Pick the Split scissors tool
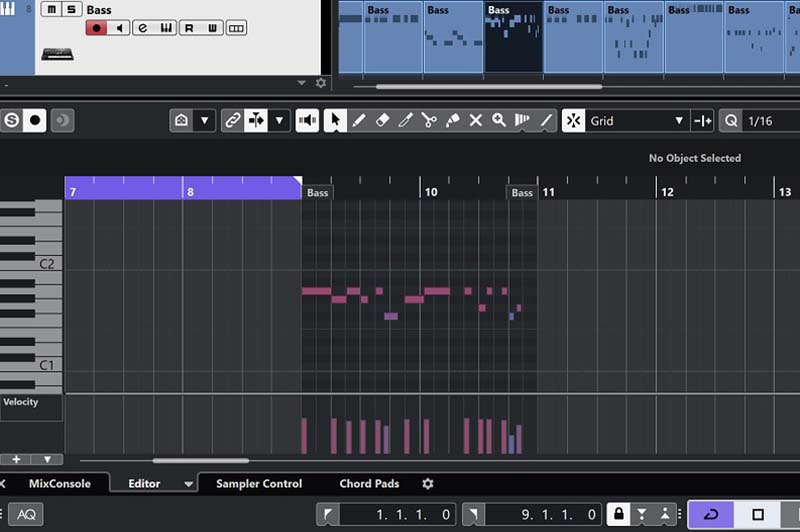Image resolution: width=800 pixels, height=532 pixels. (429, 120)
